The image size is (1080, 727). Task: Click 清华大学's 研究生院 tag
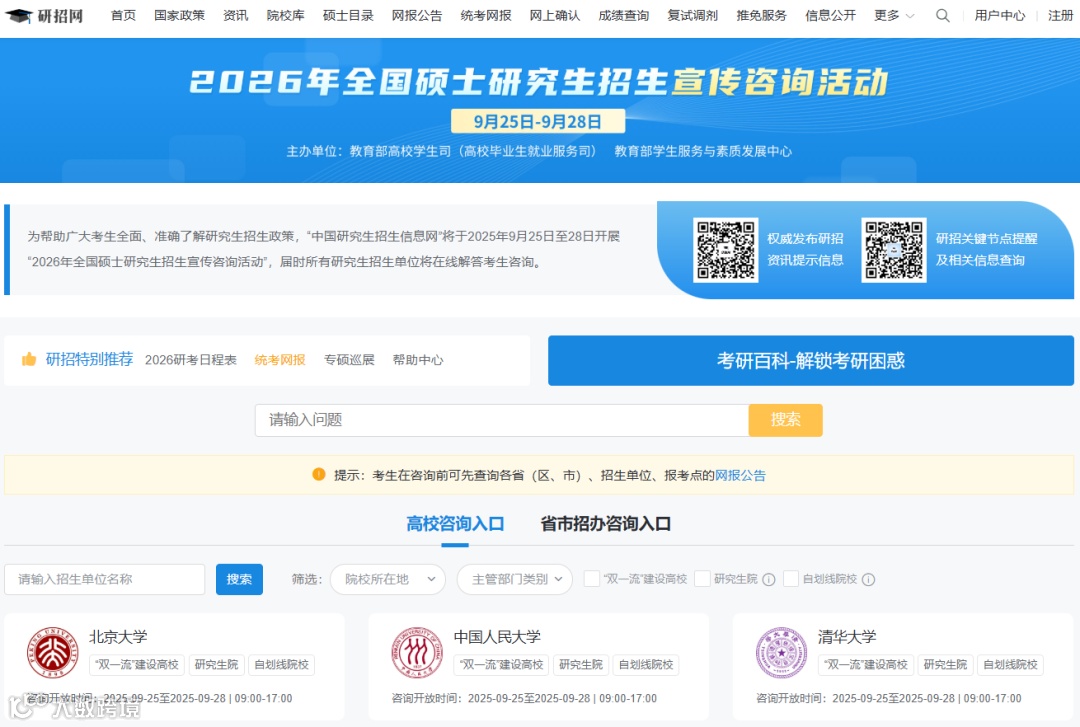(x=945, y=664)
